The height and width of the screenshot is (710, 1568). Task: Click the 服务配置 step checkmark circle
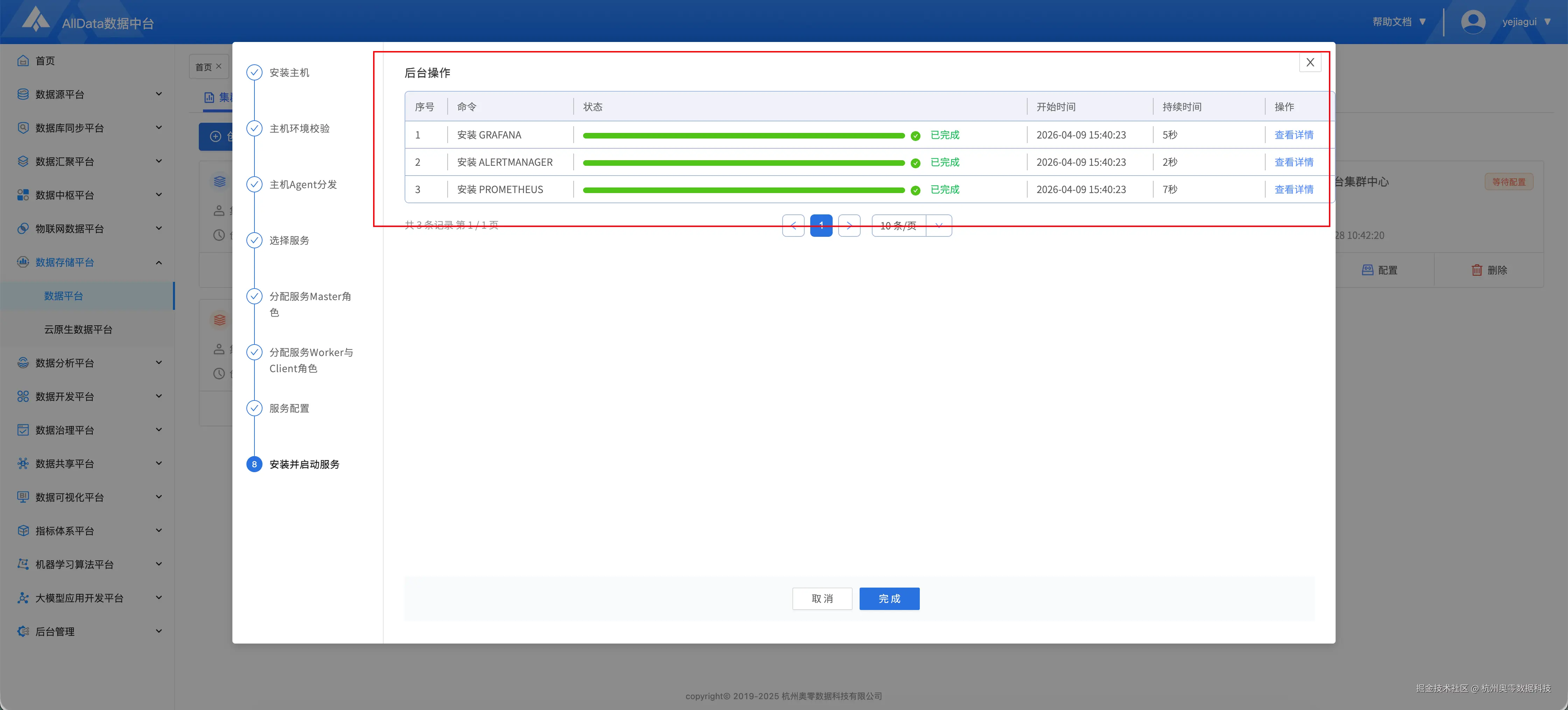(x=254, y=408)
